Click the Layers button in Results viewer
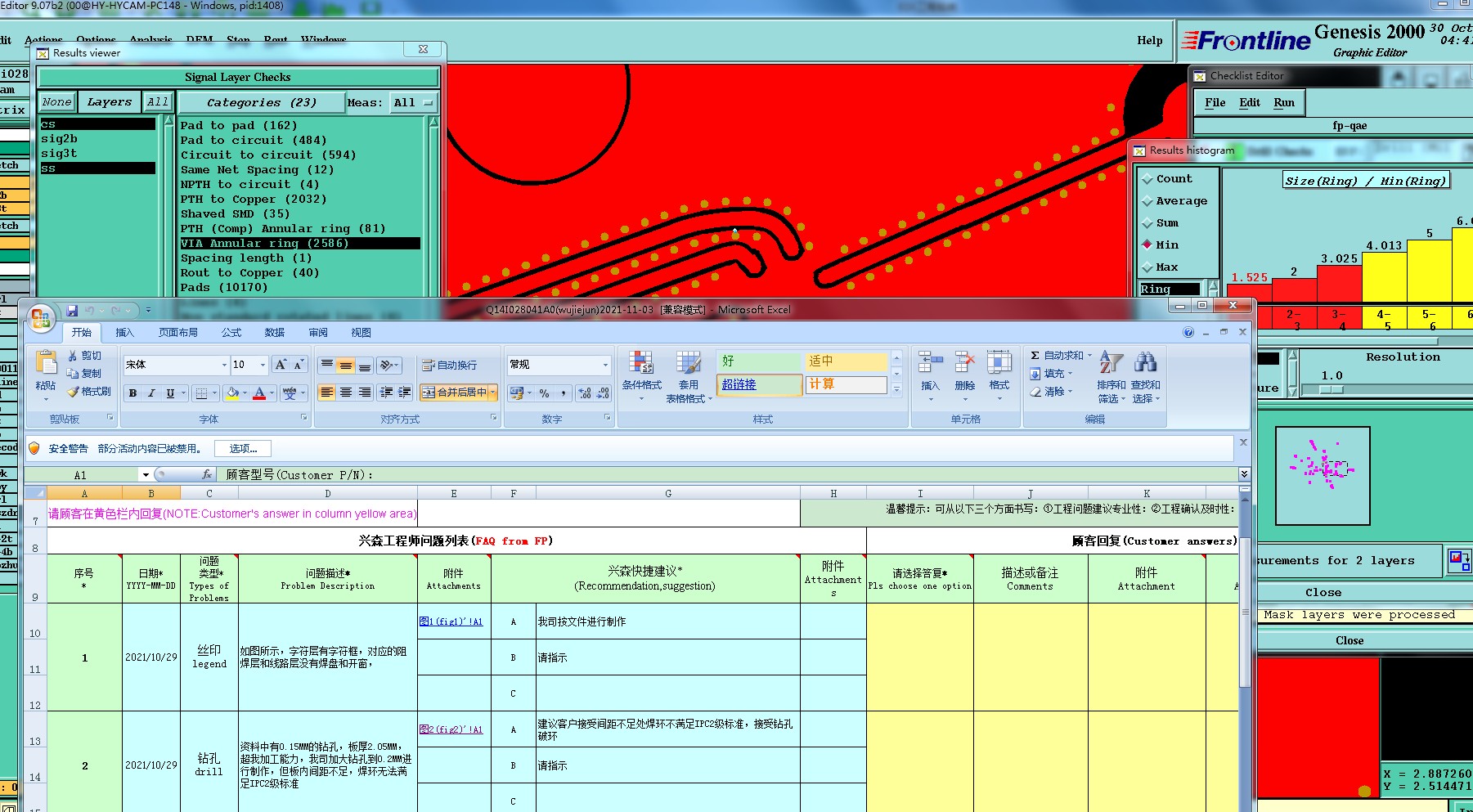Viewport: 1473px width, 812px height. pyautogui.click(x=110, y=102)
